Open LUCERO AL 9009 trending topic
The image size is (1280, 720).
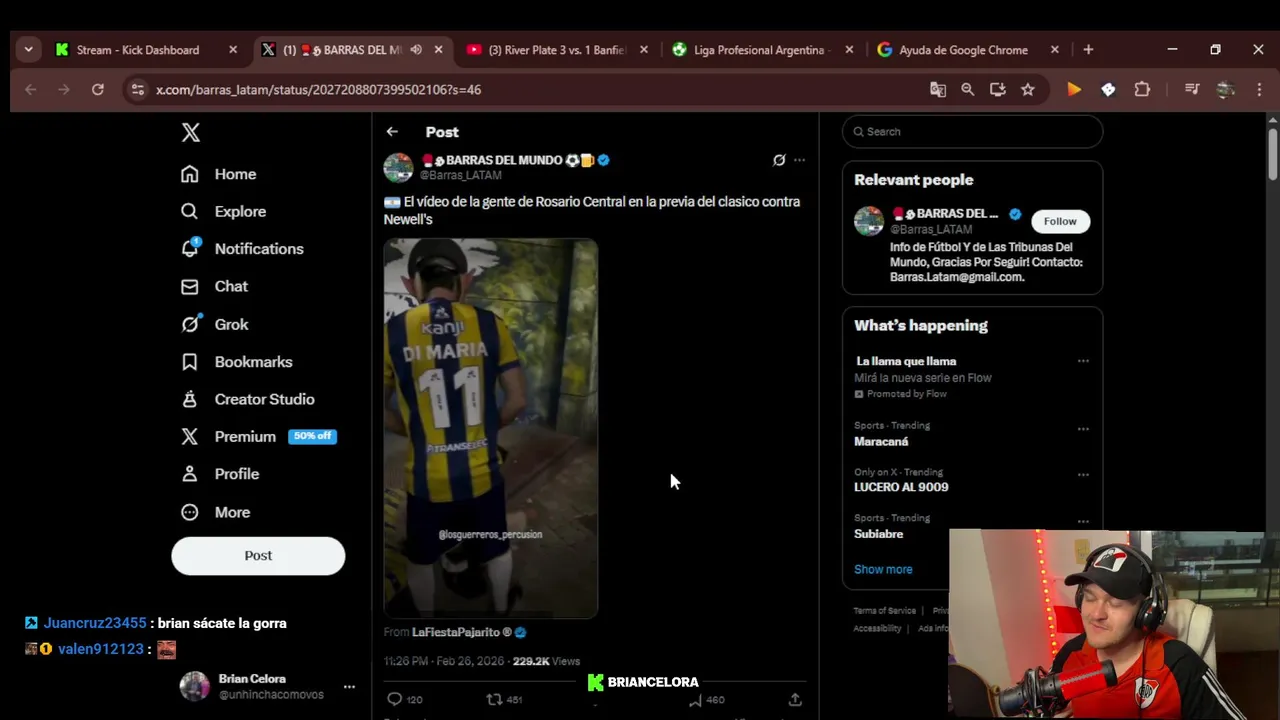[x=901, y=487]
